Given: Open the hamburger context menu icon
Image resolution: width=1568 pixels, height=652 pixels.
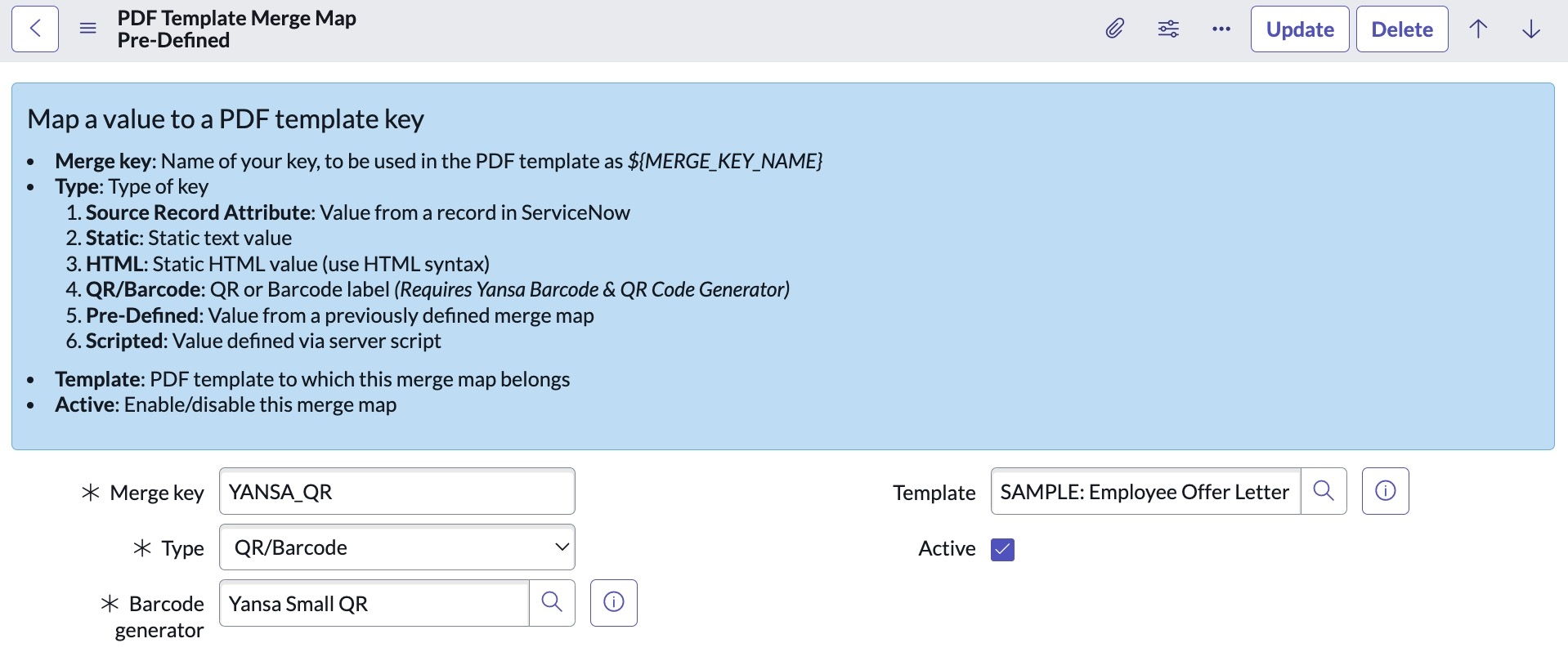Looking at the screenshot, I should coord(88,29).
